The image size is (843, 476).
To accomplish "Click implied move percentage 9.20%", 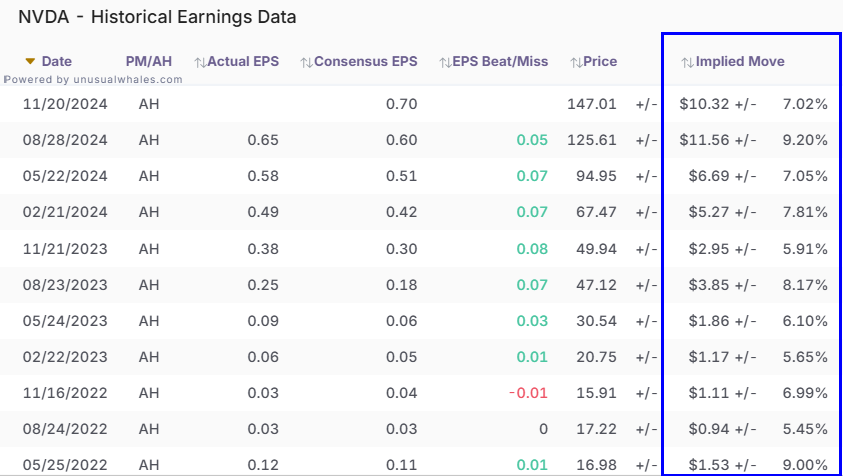I will 805,140.
